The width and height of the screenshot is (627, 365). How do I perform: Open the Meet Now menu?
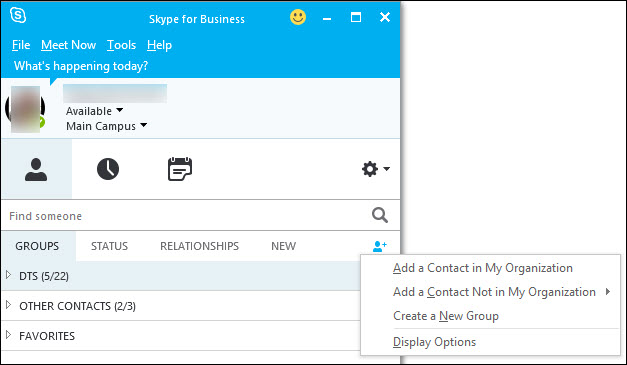click(x=68, y=45)
